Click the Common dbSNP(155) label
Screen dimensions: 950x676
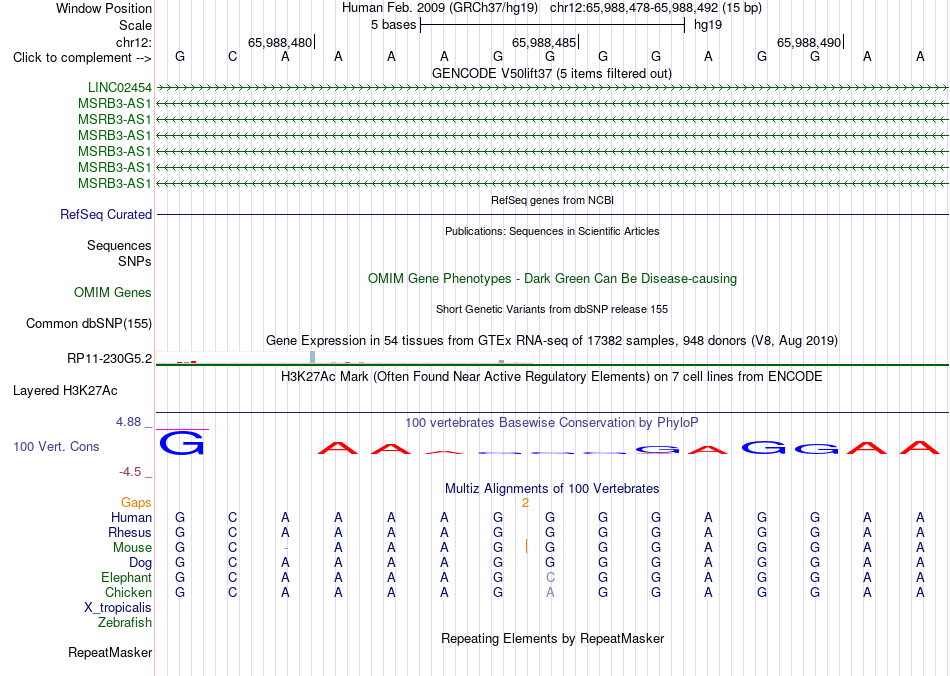click(89, 323)
